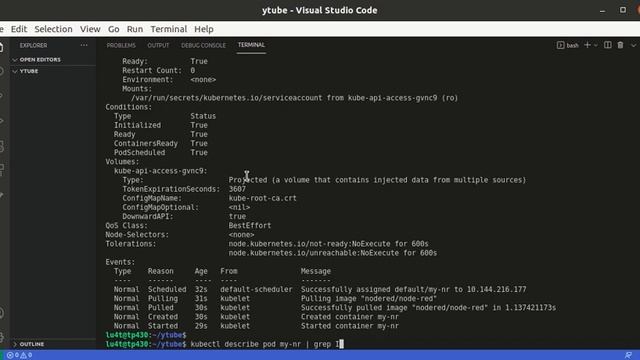This screenshot has height=360, width=640.
Task: Select the bash terminal instance
Action: pyautogui.click(x=568, y=45)
